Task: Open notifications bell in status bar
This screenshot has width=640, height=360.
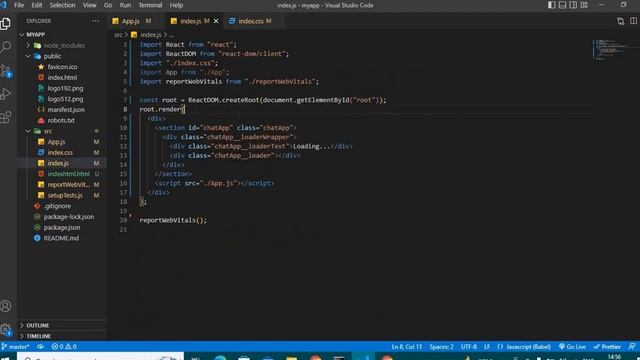Action: 632,347
